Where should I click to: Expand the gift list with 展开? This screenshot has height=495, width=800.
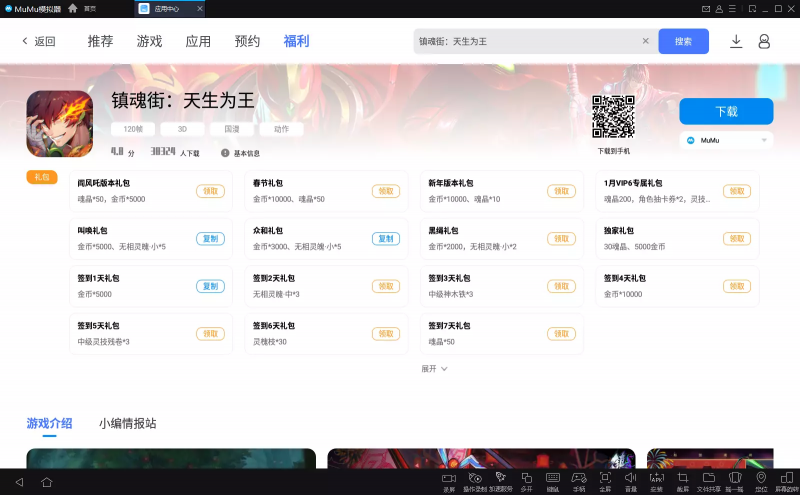434,368
